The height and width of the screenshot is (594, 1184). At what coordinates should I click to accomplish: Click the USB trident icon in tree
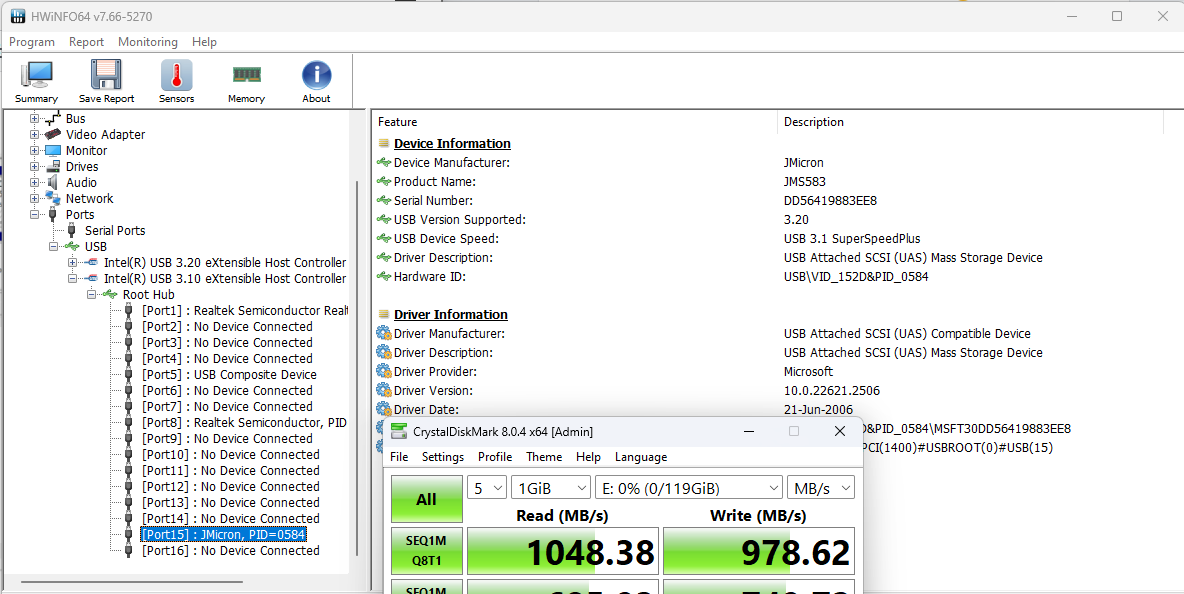(x=72, y=246)
